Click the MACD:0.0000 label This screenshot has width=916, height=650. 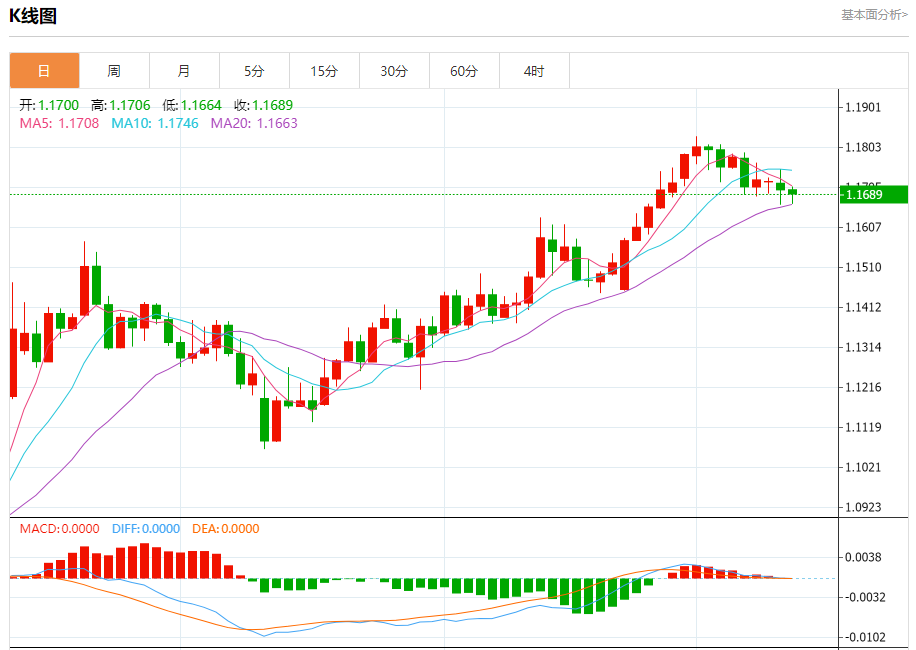coord(60,529)
